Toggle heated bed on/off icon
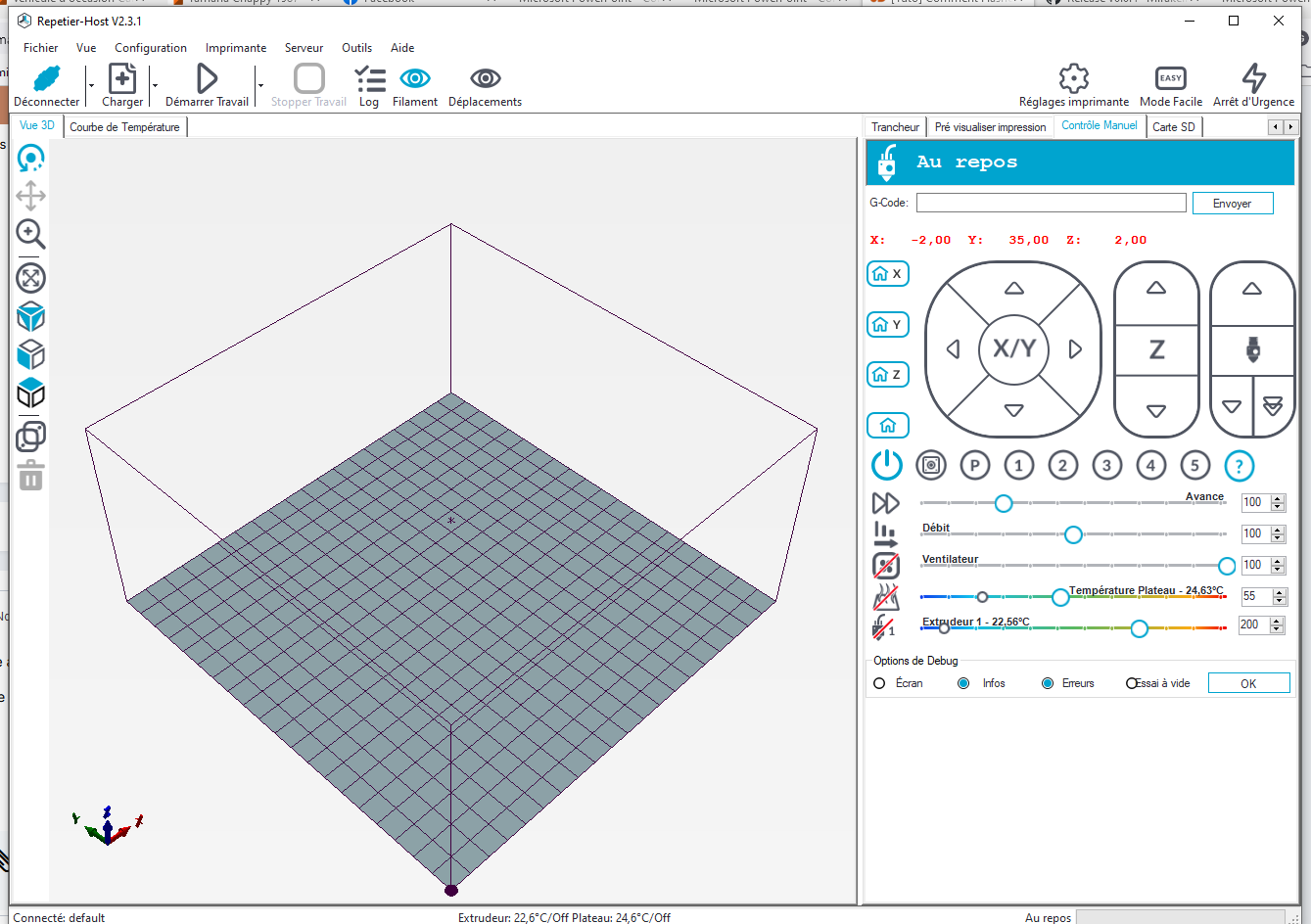Viewport: 1311px width, 924px height. click(886, 596)
